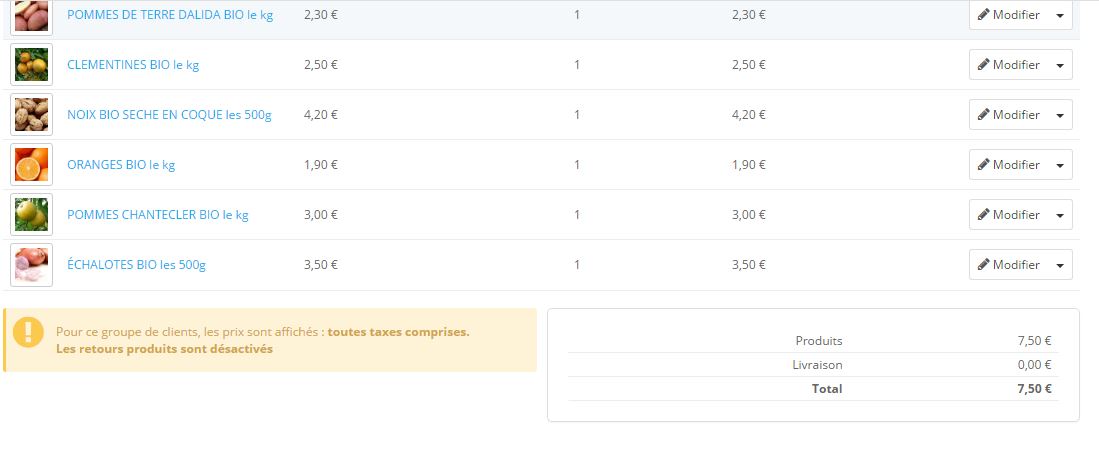Open the walnuts product thumbnail image

31,115
